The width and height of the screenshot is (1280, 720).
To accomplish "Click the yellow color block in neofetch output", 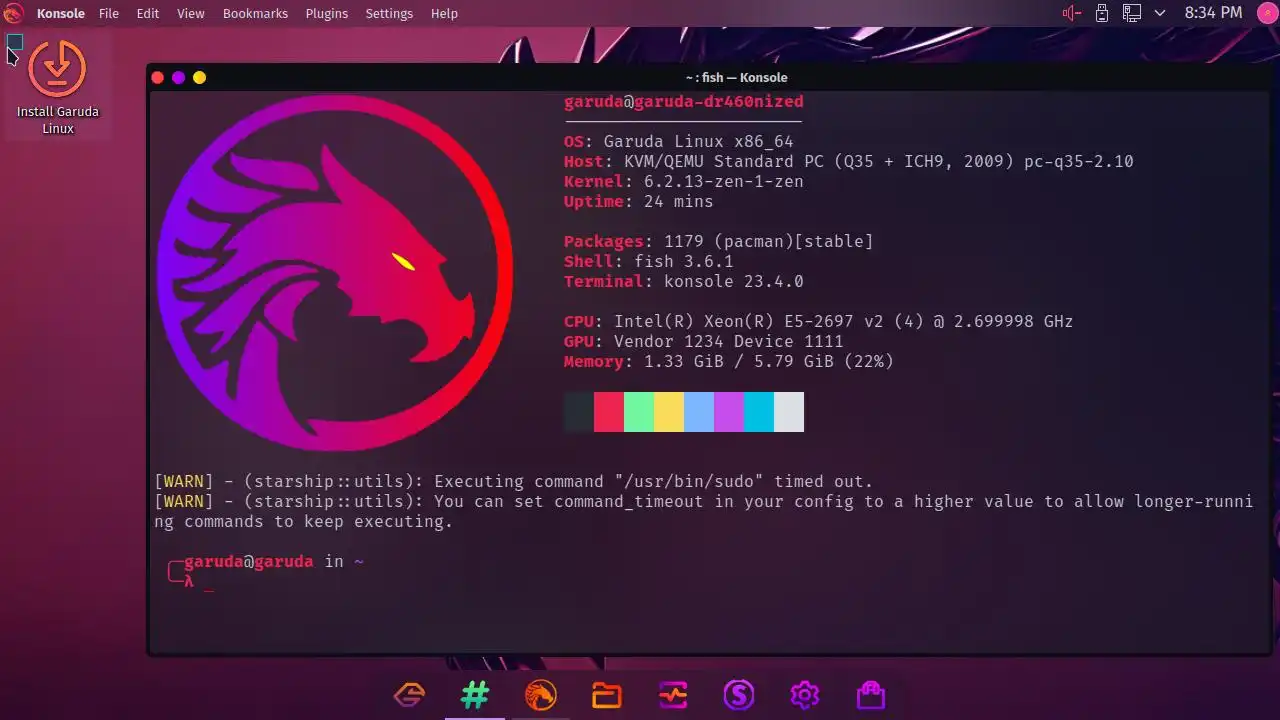I will tap(669, 412).
